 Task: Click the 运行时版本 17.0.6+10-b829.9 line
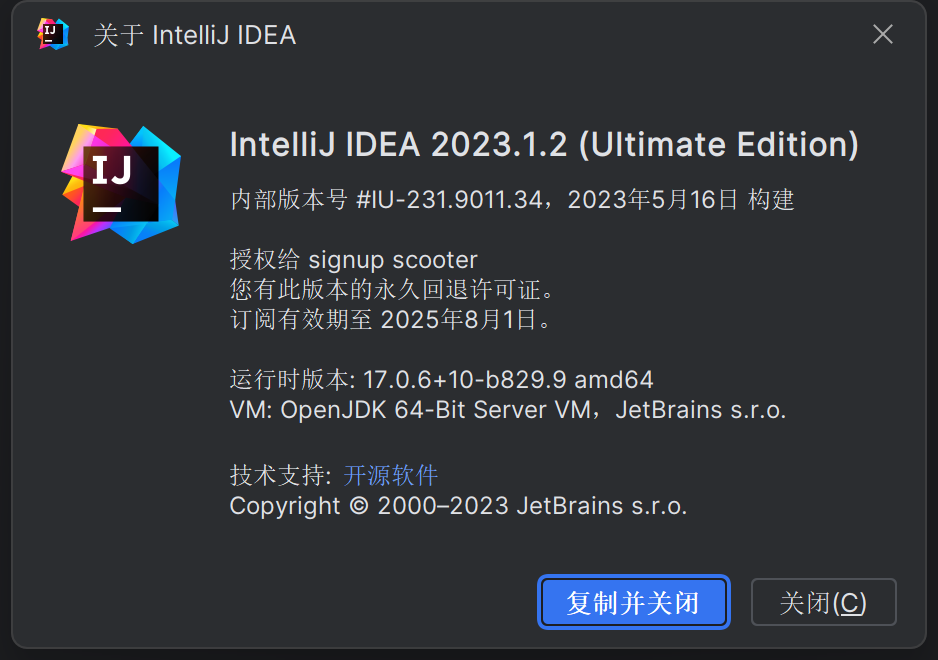pyautogui.click(x=398, y=379)
